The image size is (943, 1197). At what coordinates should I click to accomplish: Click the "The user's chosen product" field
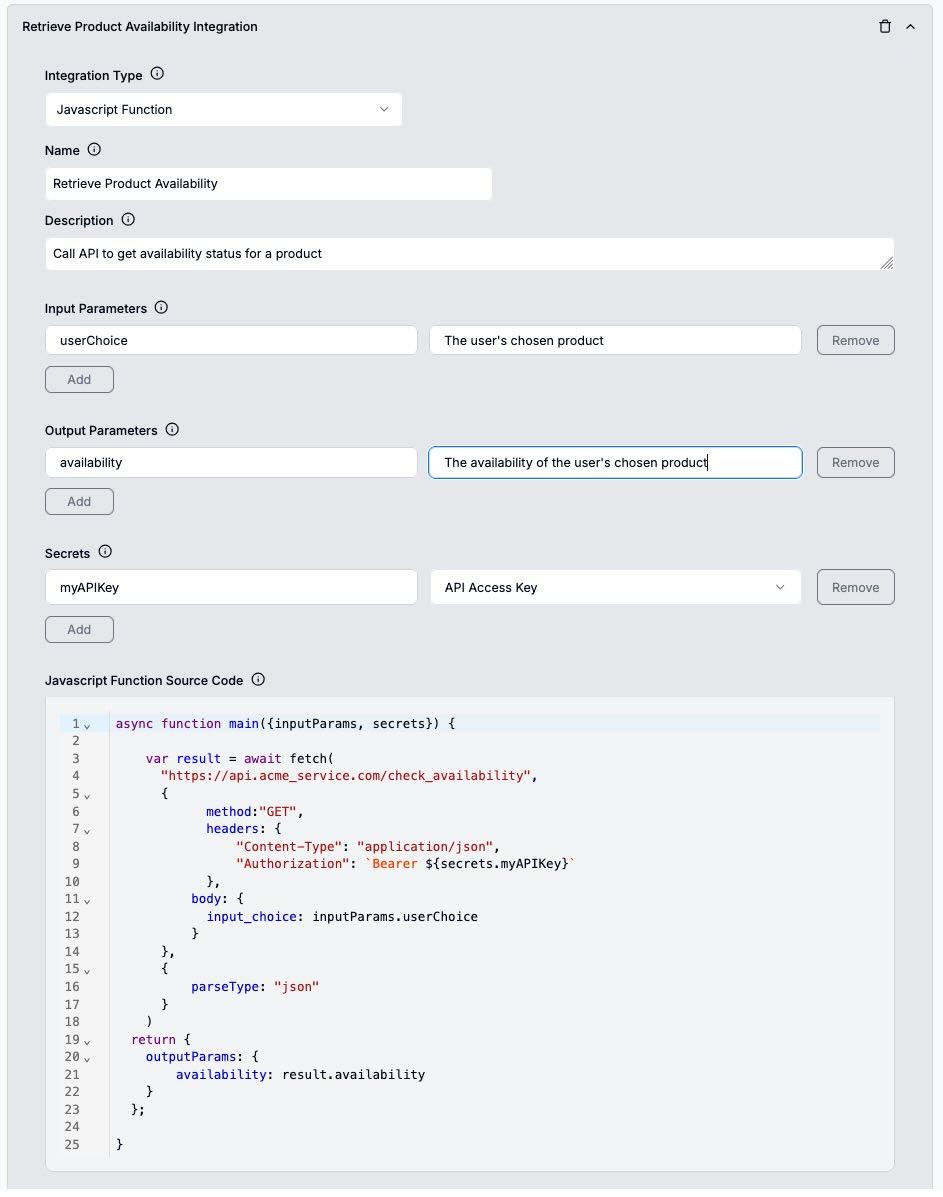[x=615, y=340]
